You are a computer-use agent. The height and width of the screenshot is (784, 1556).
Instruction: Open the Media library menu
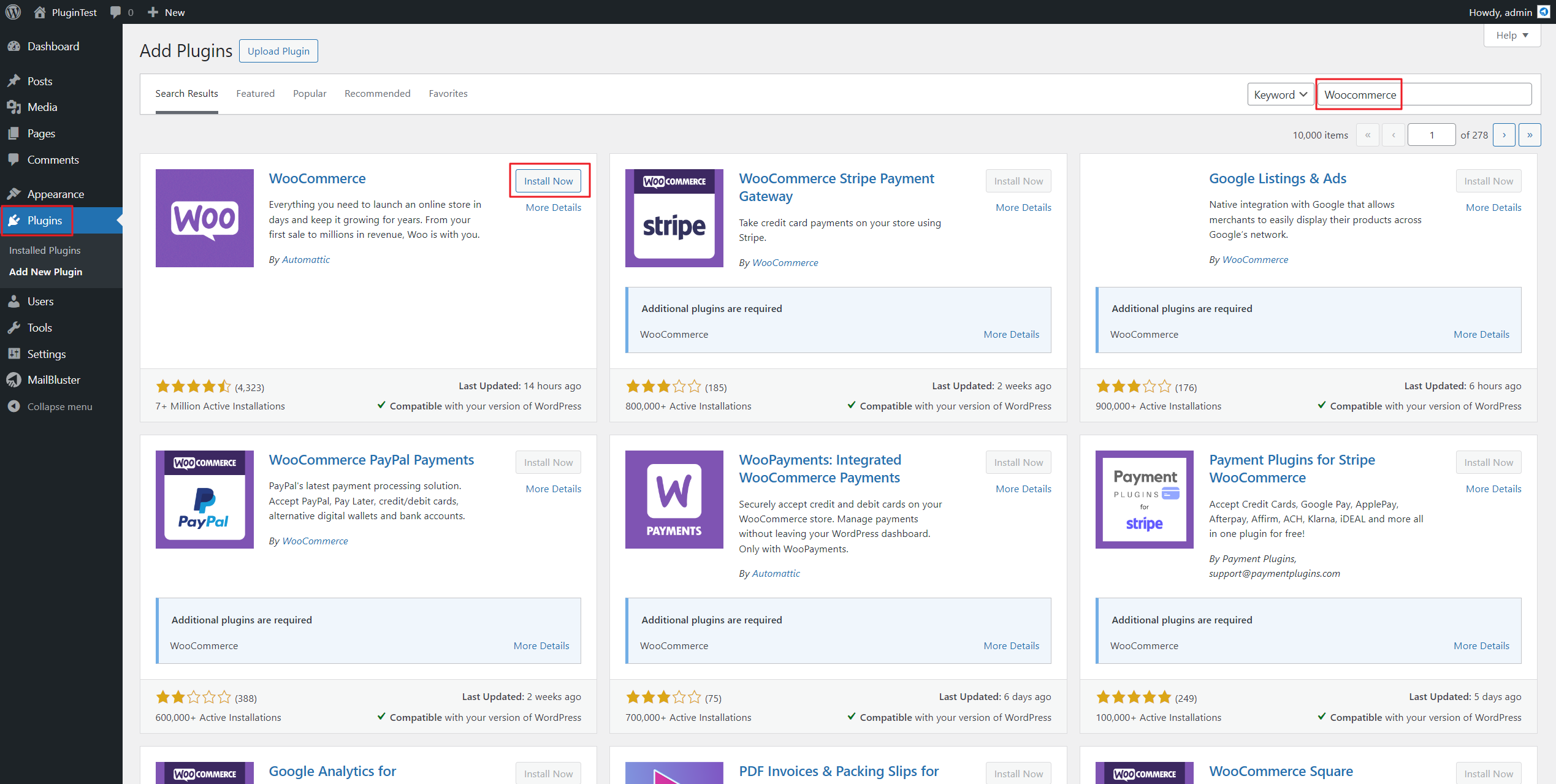pyautogui.click(x=42, y=107)
